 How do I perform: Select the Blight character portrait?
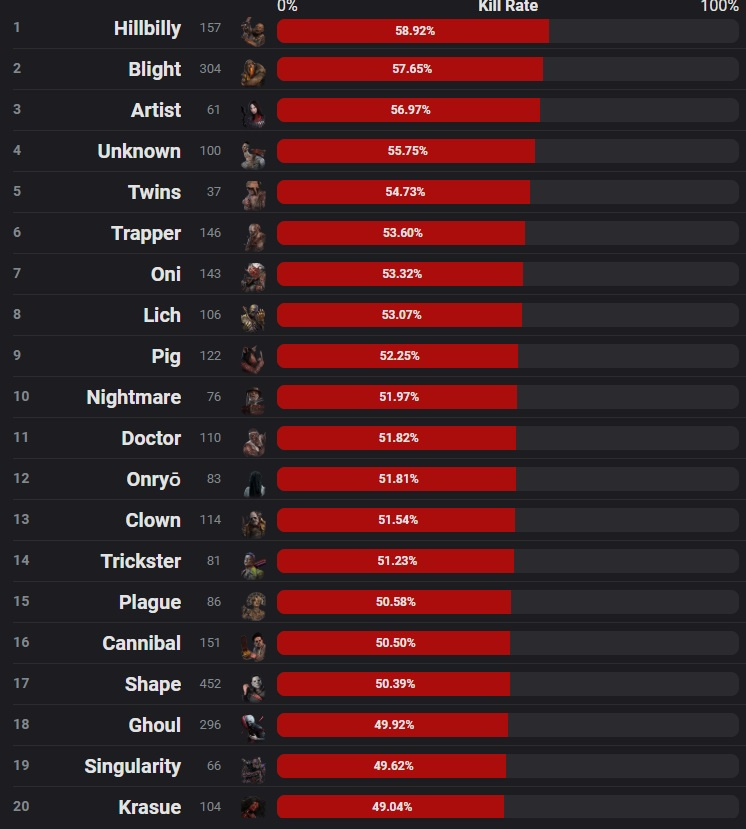pos(253,72)
